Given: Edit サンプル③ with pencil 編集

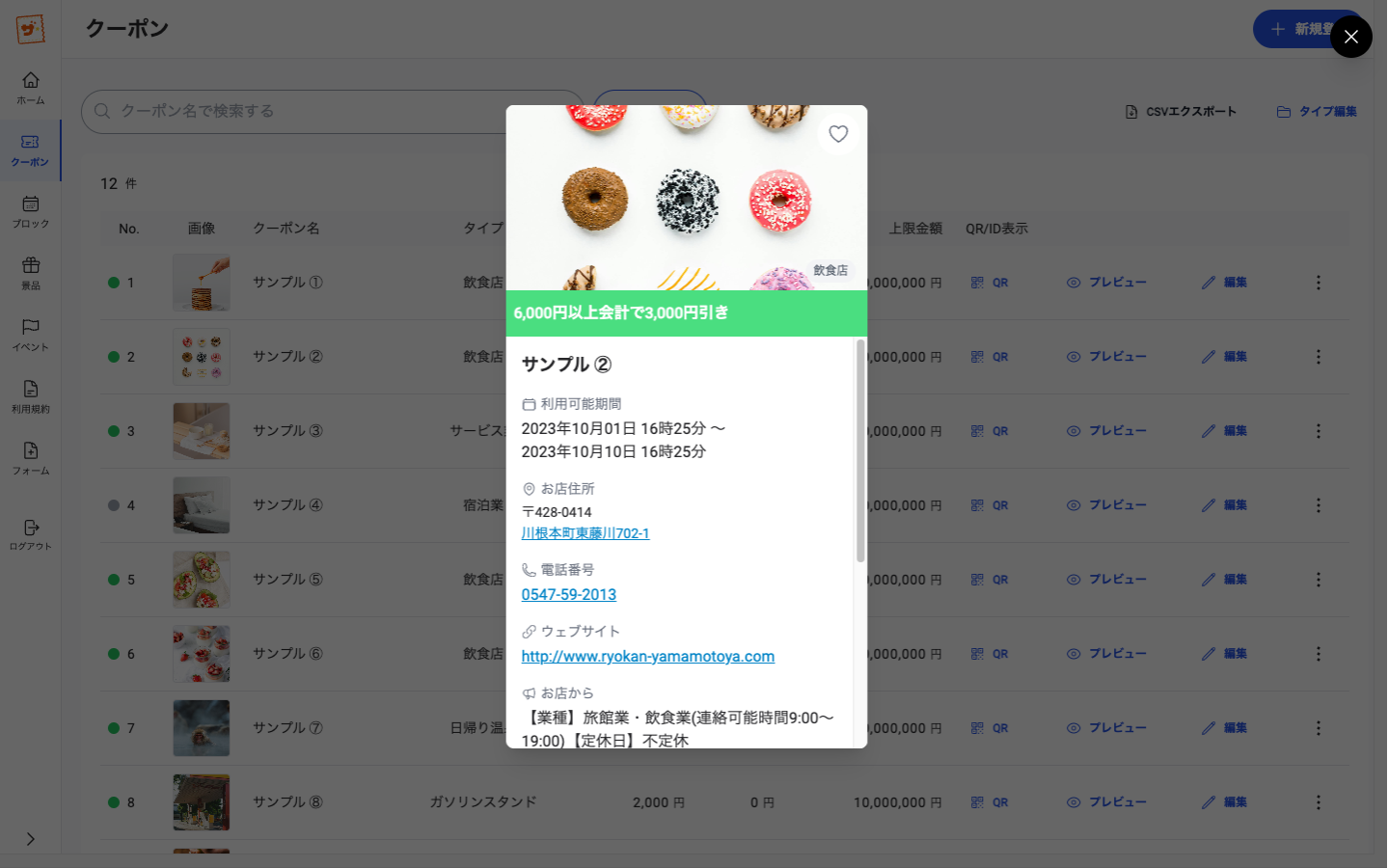Looking at the screenshot, I should click(x=1224, y=431).
